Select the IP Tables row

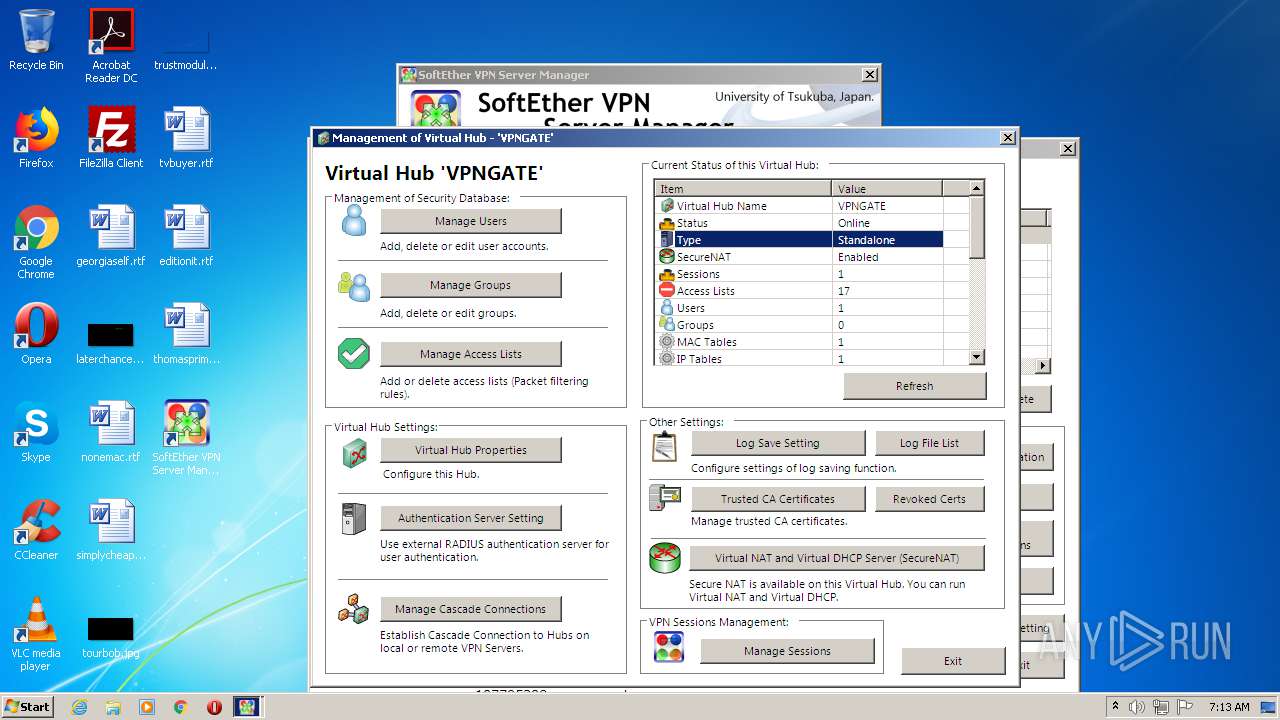[812, 358]
